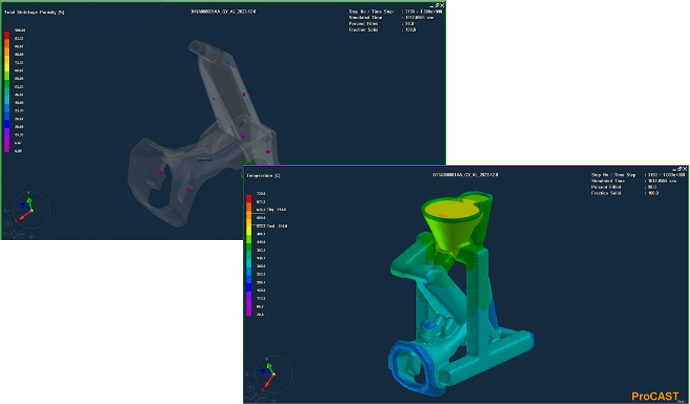
Task: Close the Total Shrinkage Porosity window
Action: [444, 6]
